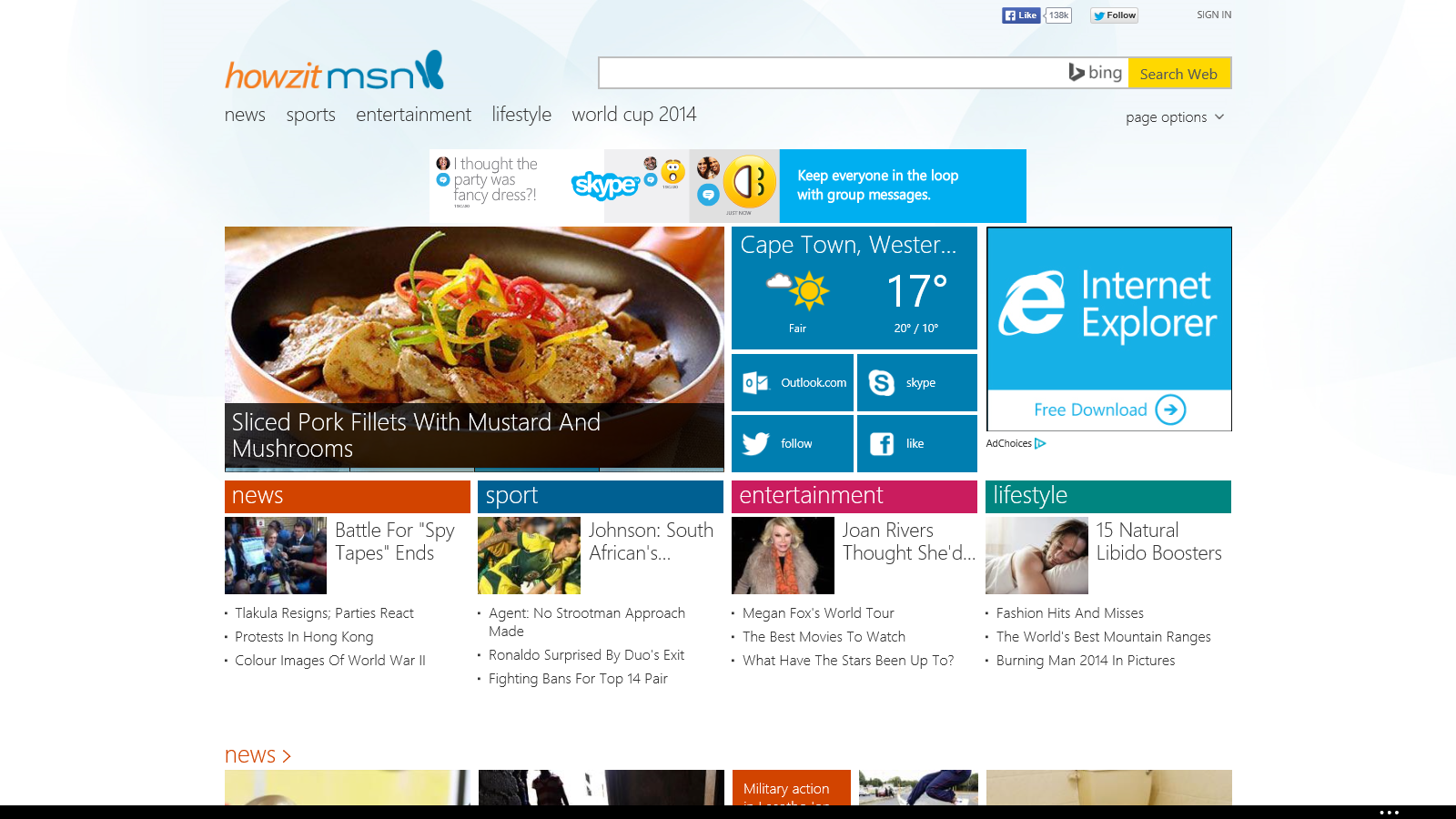Click the howzit msn logo
The height and width of the screenshot is (819, 1456).
click(x=334, y=71)
